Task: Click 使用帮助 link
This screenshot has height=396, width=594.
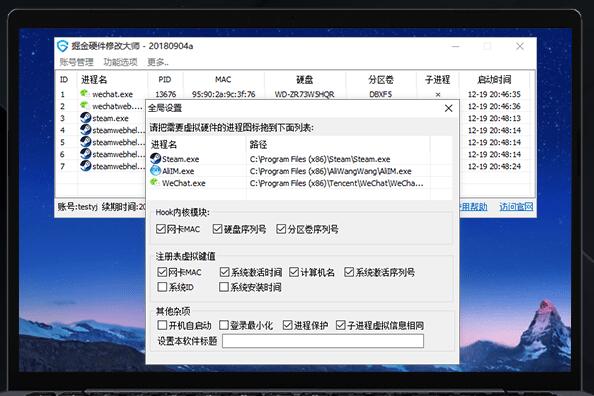Action: pos(473,207)
